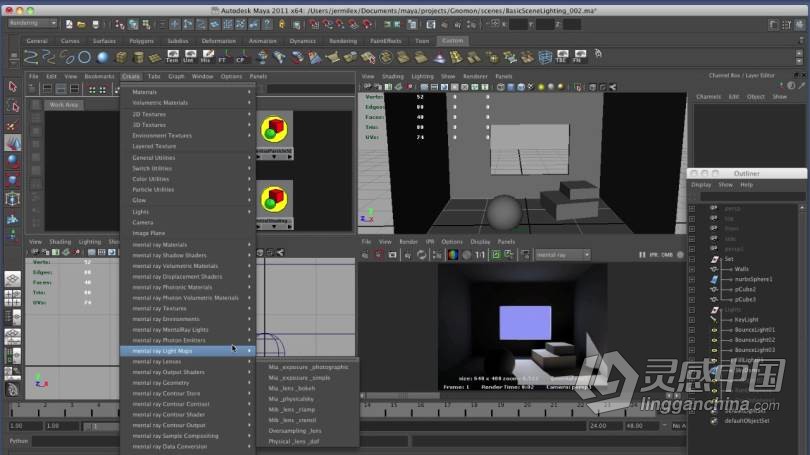
Task: Expand the KeyLight node in the Outliner
Action: click(x=692, y=320)
